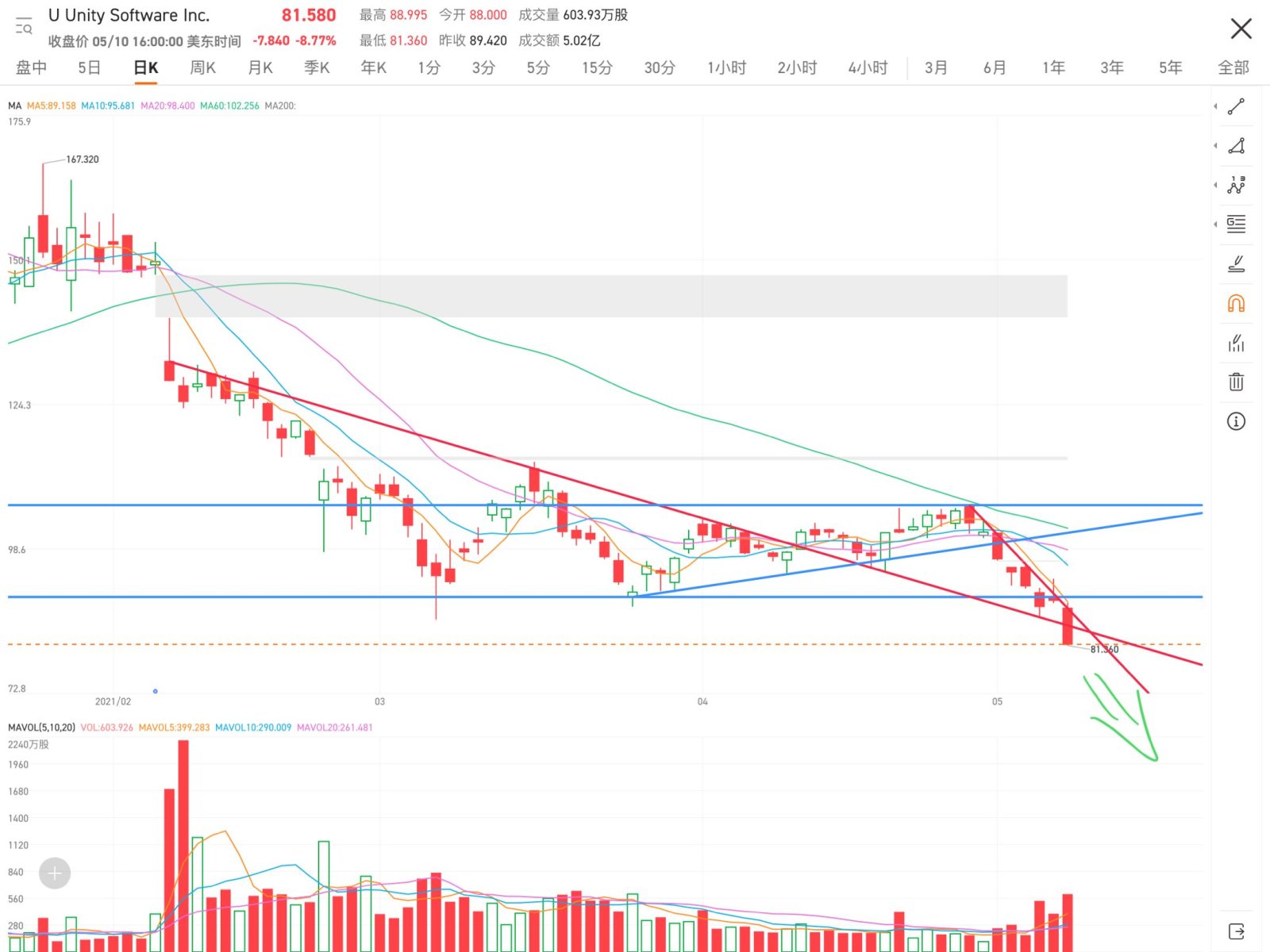This screenshot has height=952, width=1270.
Task: Select the large gray shaded gap rectangle
Action: [611, 296]
